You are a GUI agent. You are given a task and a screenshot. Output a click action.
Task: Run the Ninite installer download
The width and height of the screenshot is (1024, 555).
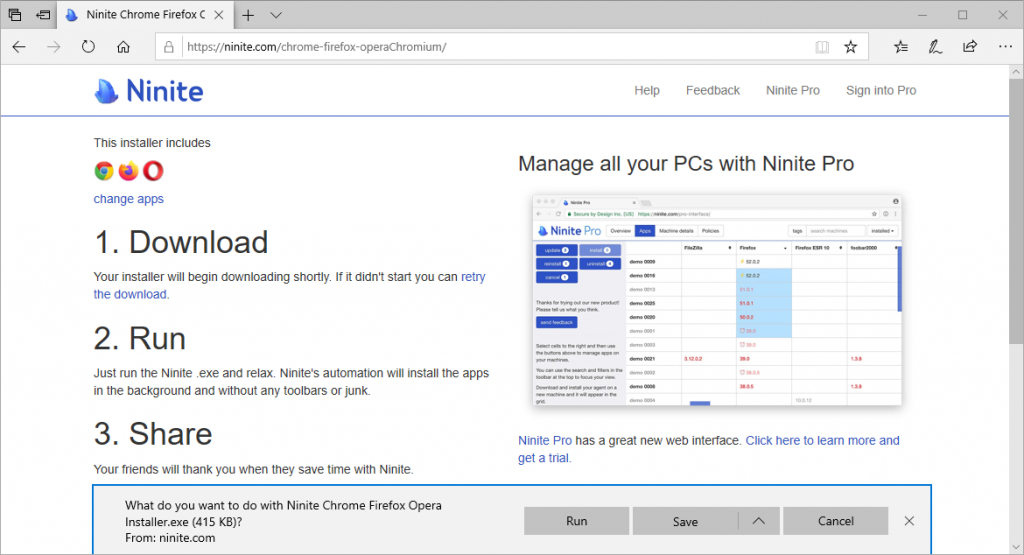[x=576, y=521]
